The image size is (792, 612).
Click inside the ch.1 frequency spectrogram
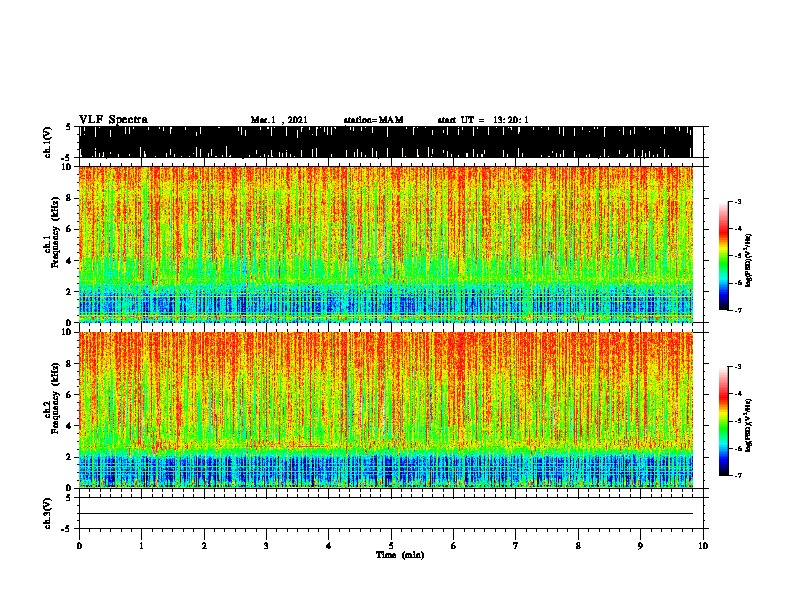385,244
